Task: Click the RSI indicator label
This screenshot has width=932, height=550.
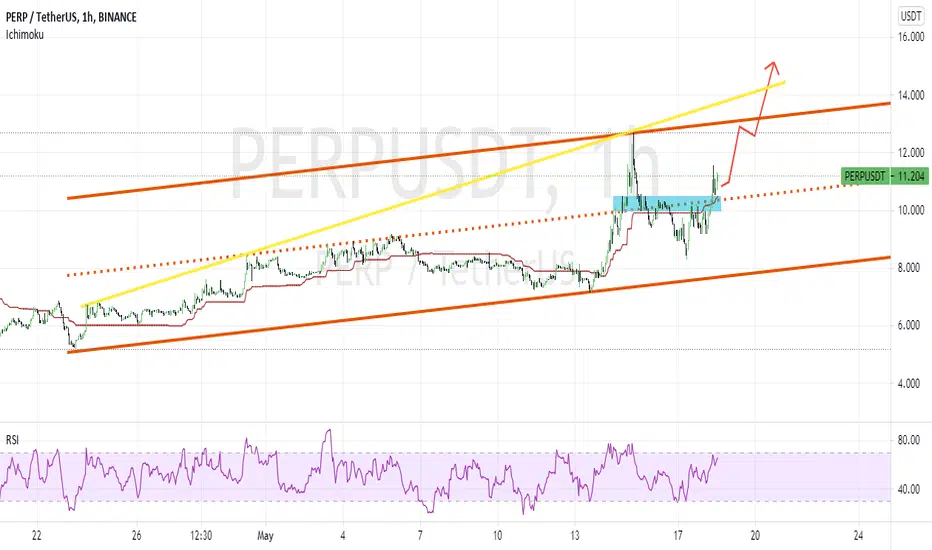Action: coord(12,440)
